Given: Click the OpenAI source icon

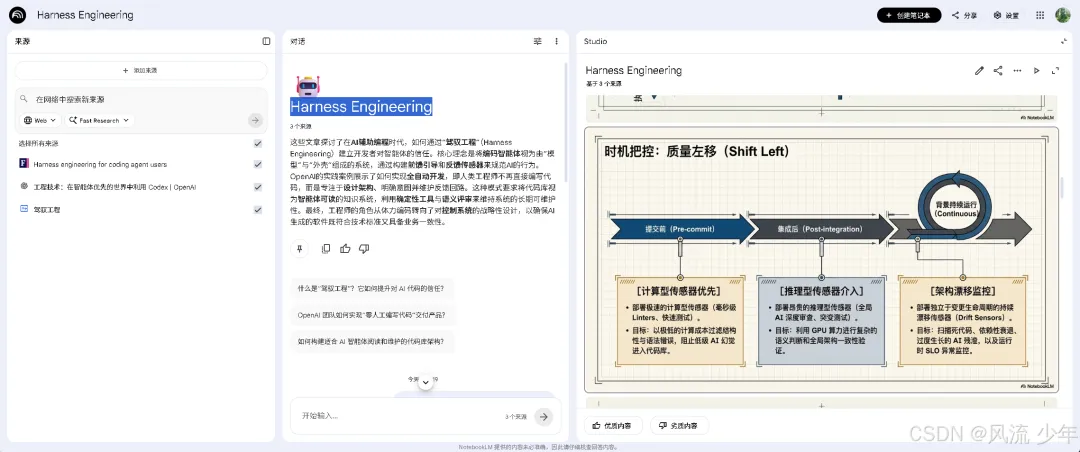Looking at the screenshot, I should pyautogui.click(x=24, y=187).
